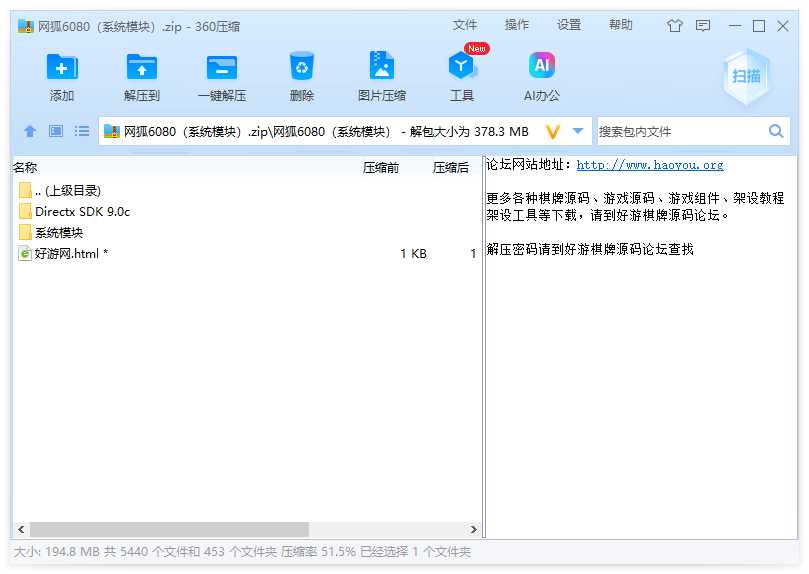This screenshot has height=574, width=809.
Task: Sort by the 压缩前 column header
Action: click(x=381, y=168)
